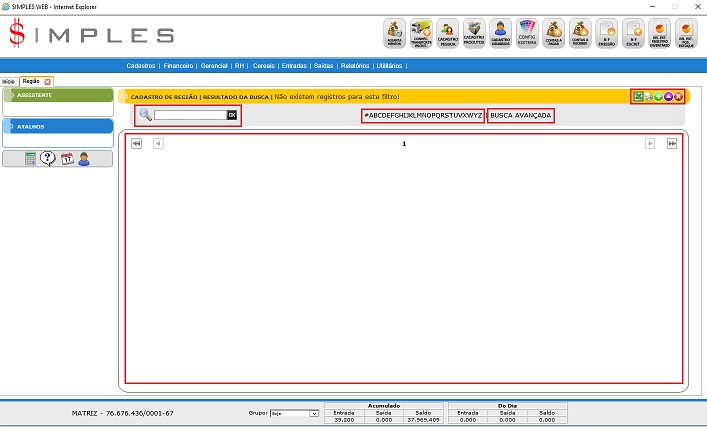
Task: Expand the Assistente sidebar panel
Action: click(x=57, y=95)
